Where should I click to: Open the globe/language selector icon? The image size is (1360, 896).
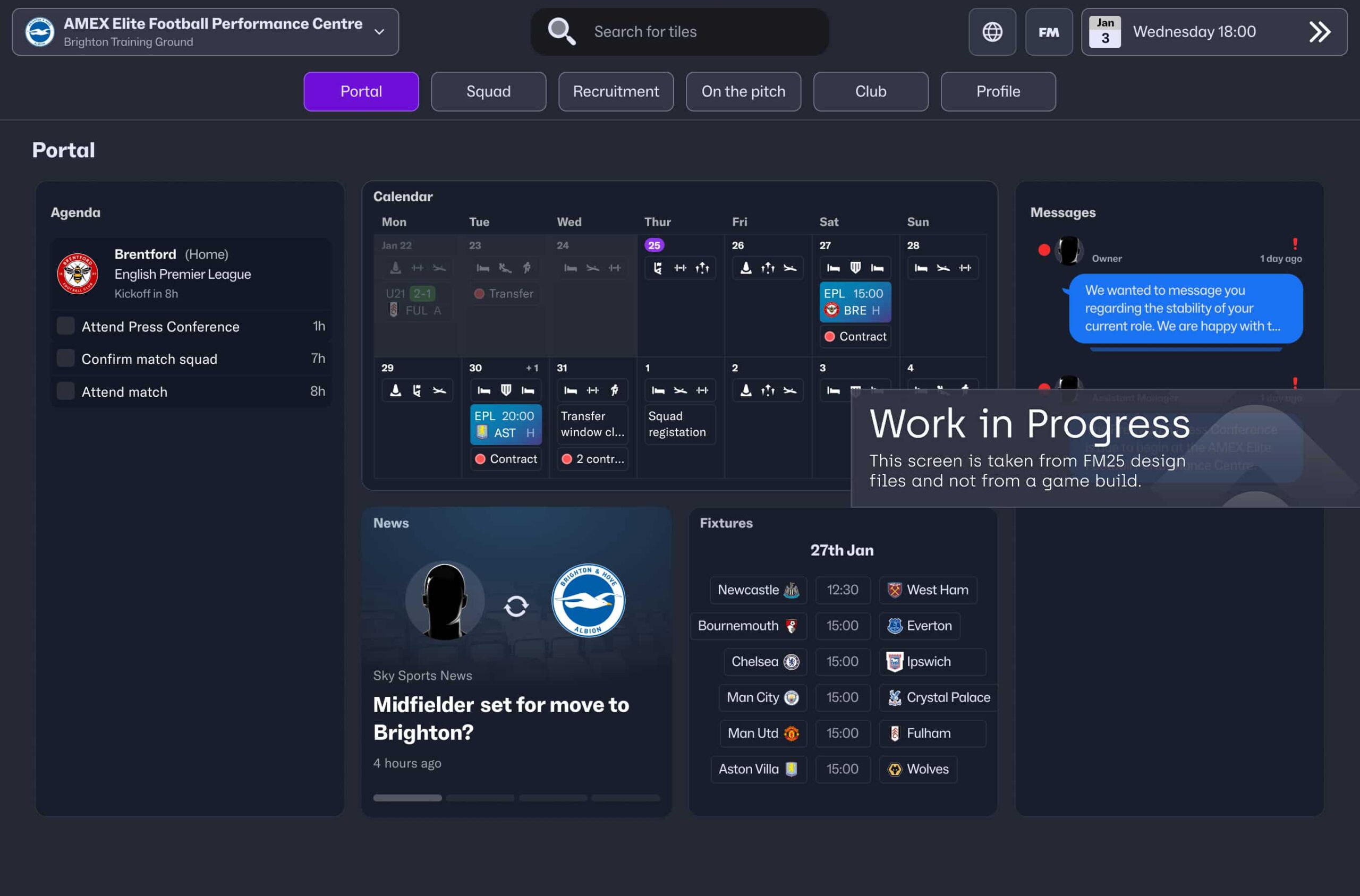click(992, 31)
